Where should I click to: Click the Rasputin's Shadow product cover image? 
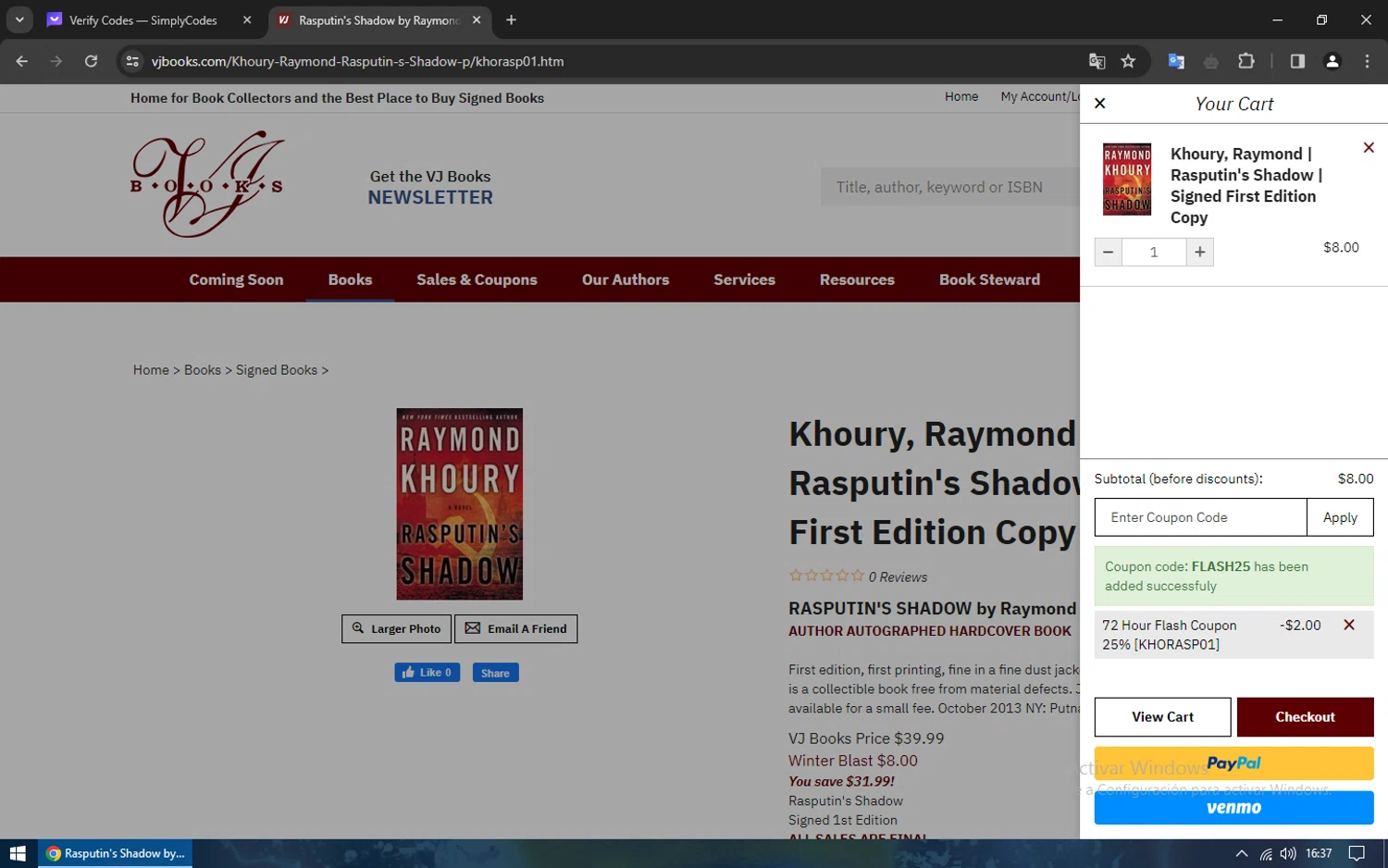pos(460,504)
